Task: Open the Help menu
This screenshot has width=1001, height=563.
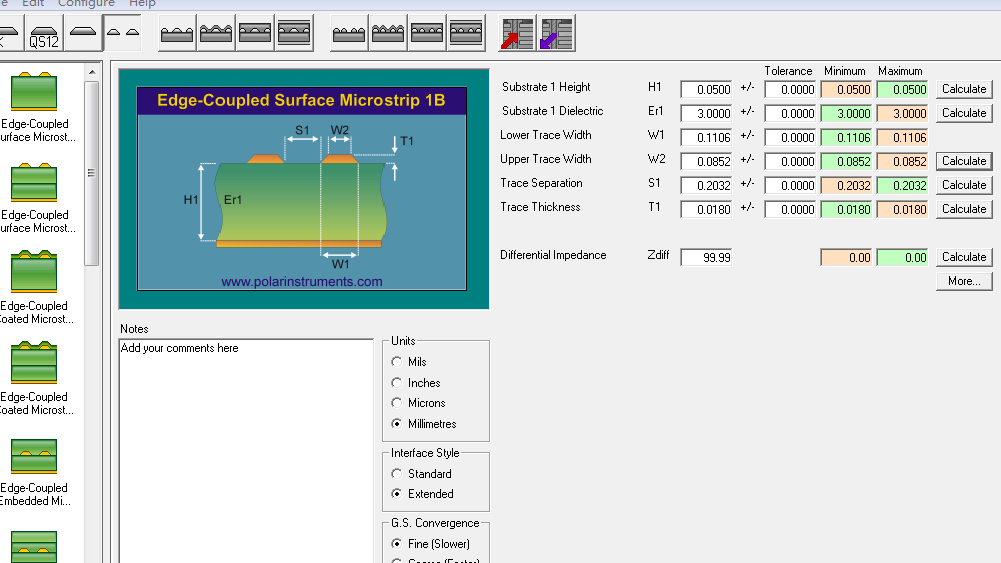Action: [142, 4]
